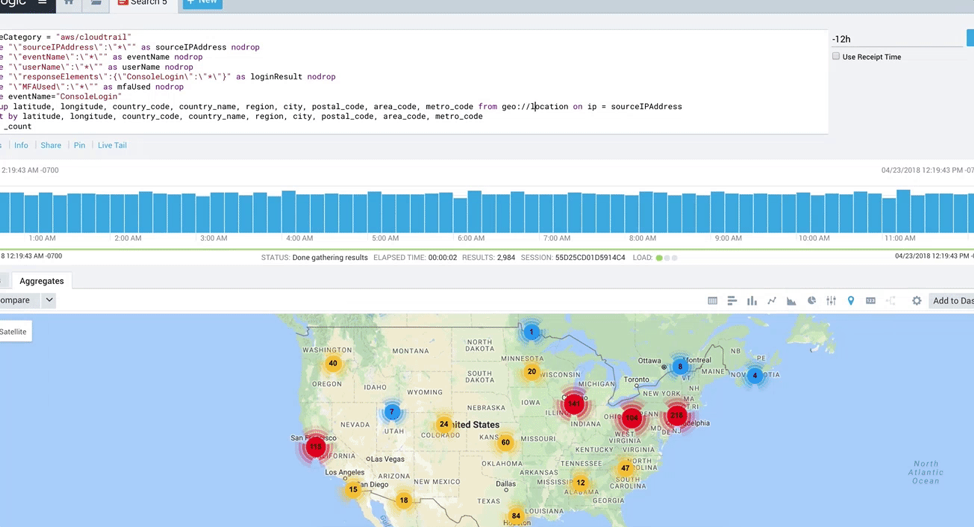The image size is (974, 527).
Task: Select the greyed Sankey diagram icon
Action: [891, 301]
